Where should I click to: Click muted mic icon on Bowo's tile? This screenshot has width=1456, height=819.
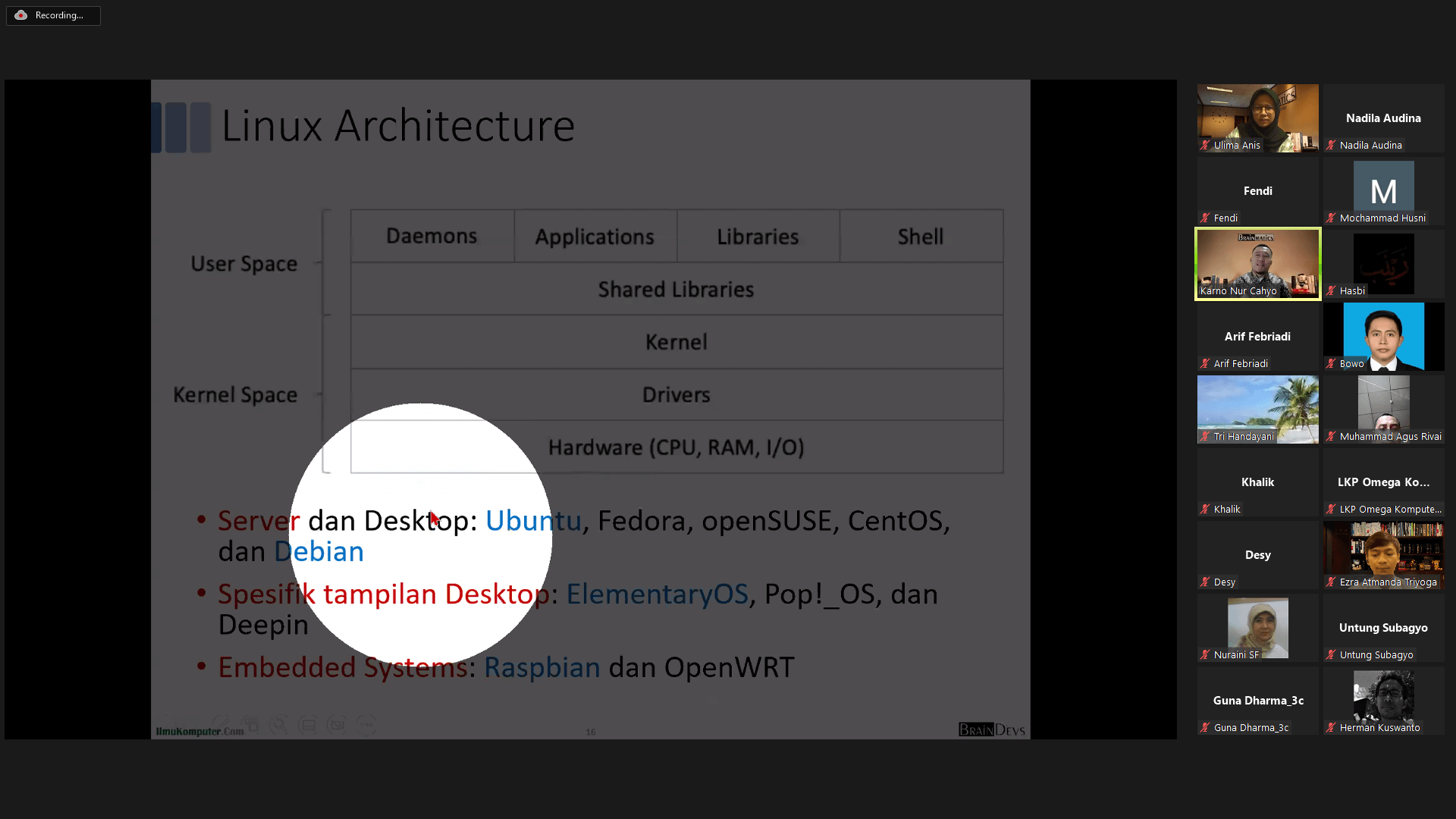pyautogui.click(x=1331, y=363)
